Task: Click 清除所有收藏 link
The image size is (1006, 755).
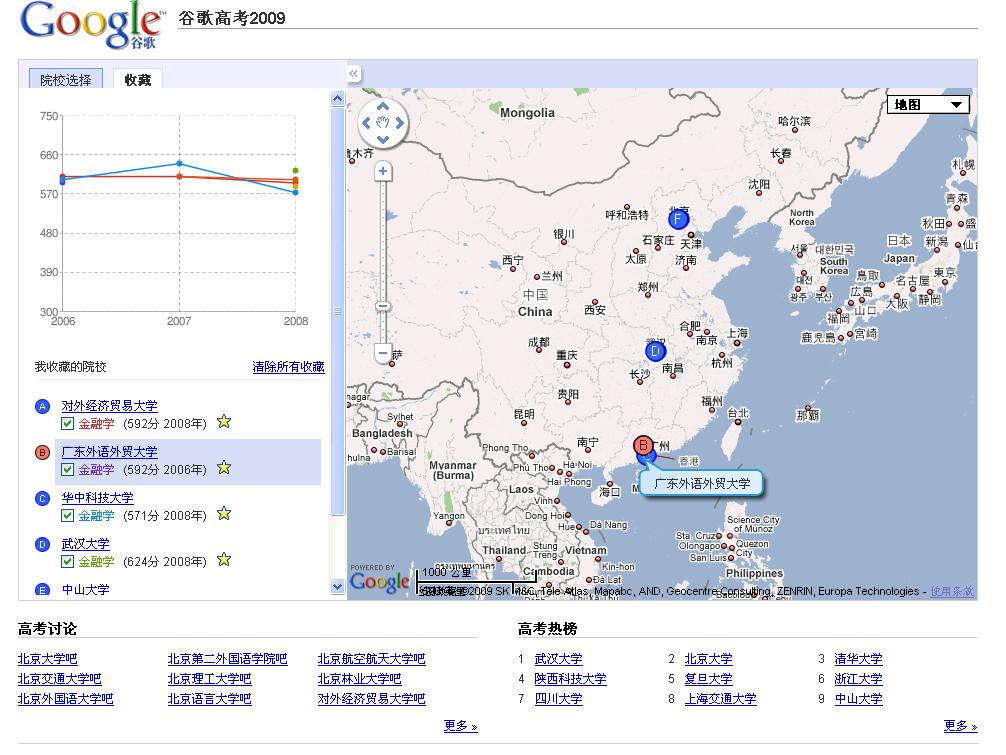Action: 288,367
